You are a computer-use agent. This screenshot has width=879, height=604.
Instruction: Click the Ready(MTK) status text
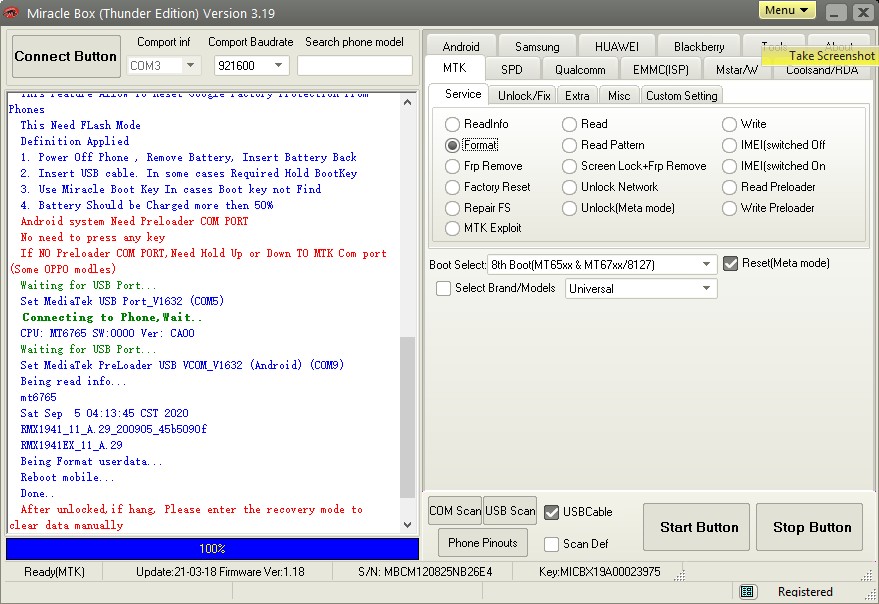click(x=54, y=572)
